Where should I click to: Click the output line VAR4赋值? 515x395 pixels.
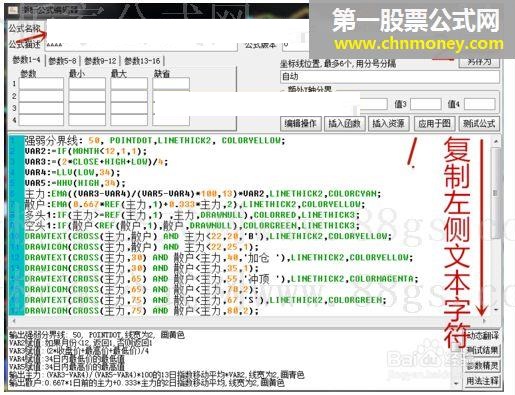pos(67,359)
